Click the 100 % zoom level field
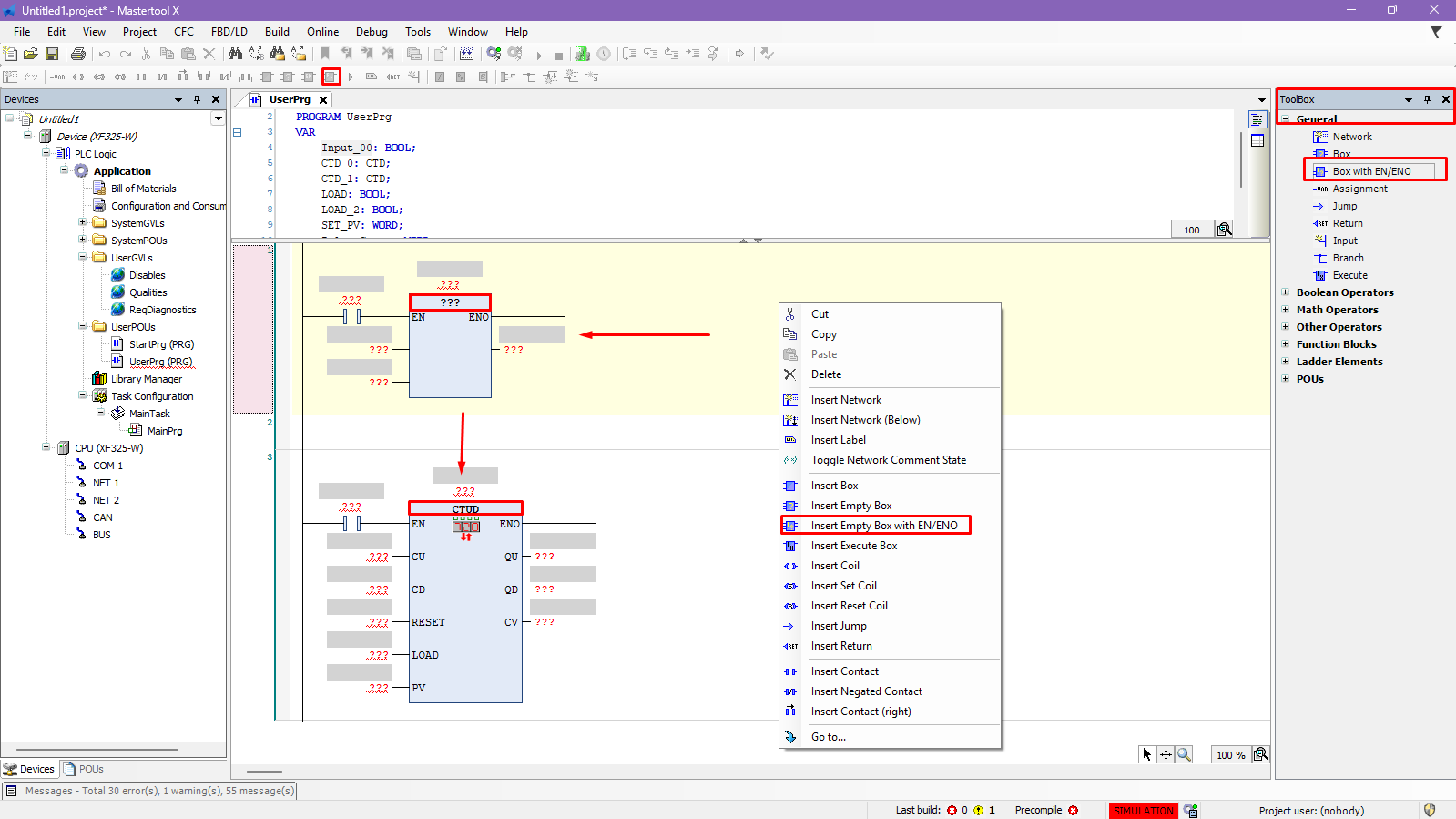Viewport: 1456px width, 819px height. [x=1230, y=755]
